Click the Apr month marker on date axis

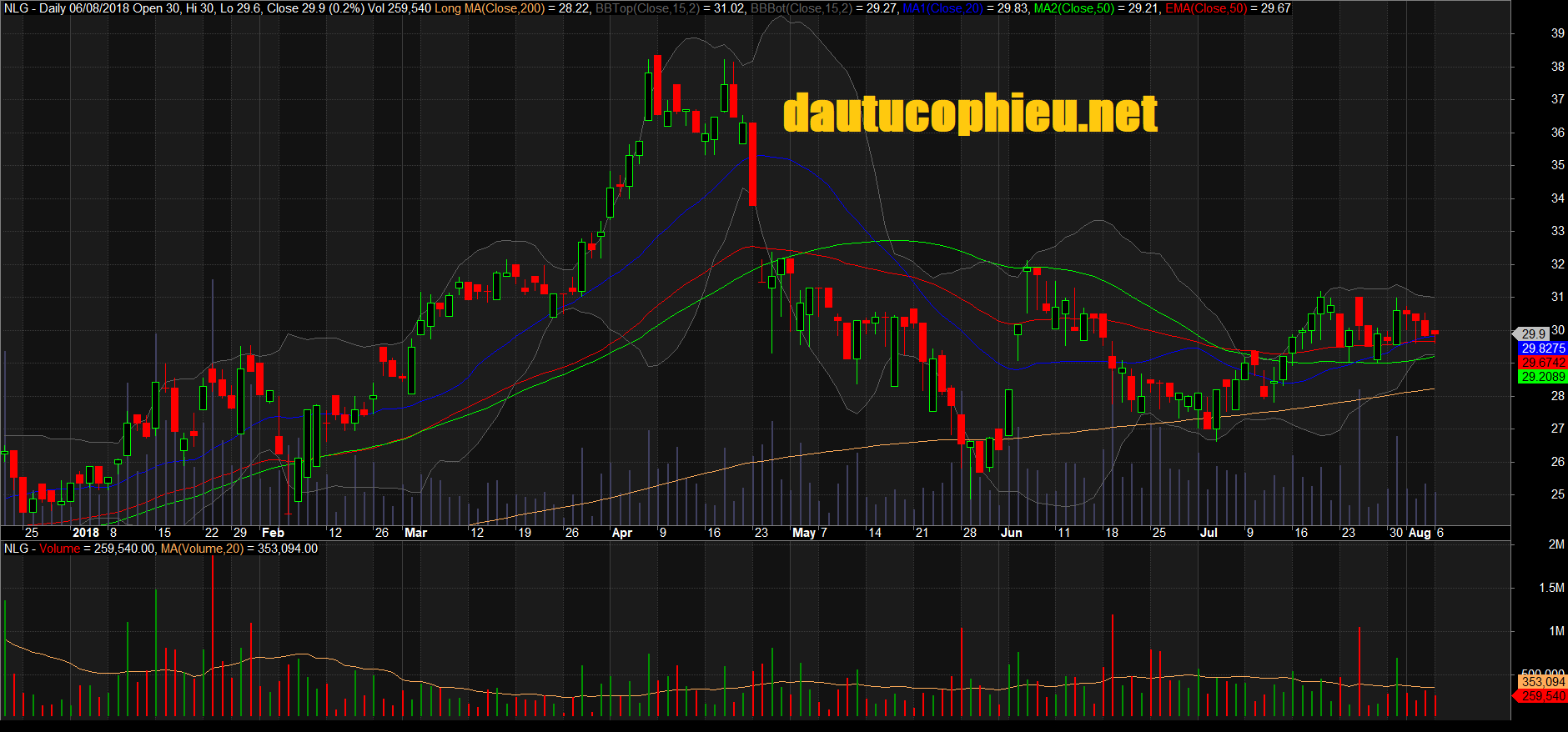coord(622,533)
